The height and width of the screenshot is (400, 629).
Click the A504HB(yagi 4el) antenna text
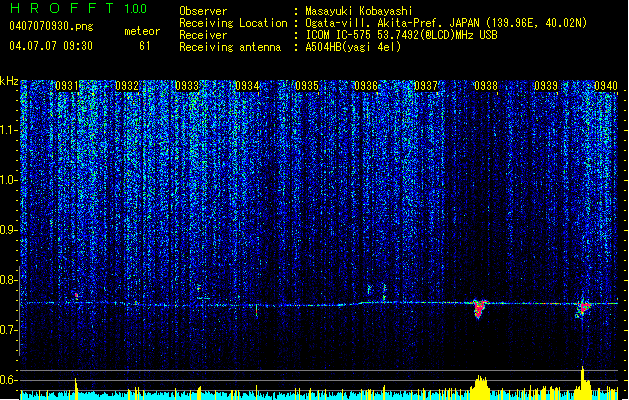click(353, 47)
